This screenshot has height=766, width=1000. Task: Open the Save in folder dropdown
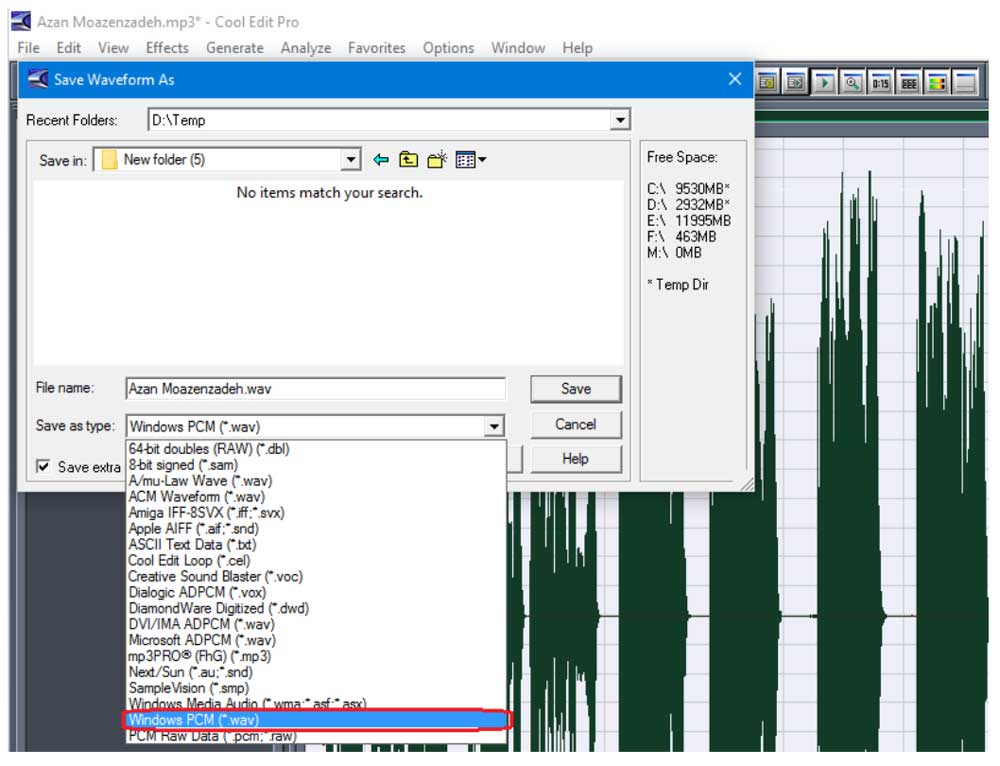tap(350, 160)
